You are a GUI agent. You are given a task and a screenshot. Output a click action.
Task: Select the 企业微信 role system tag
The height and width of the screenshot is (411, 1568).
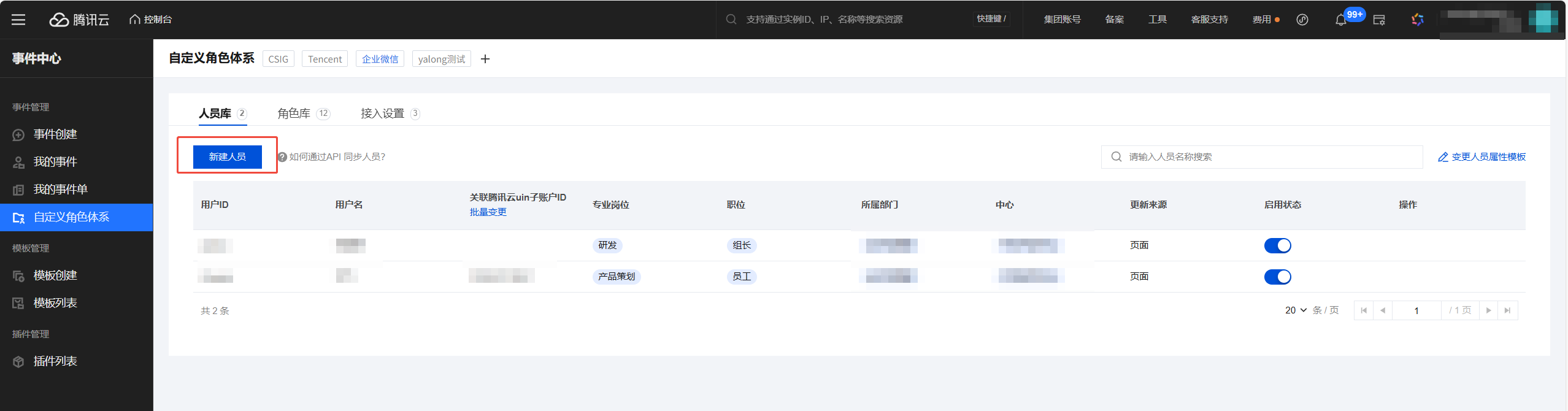380,59
